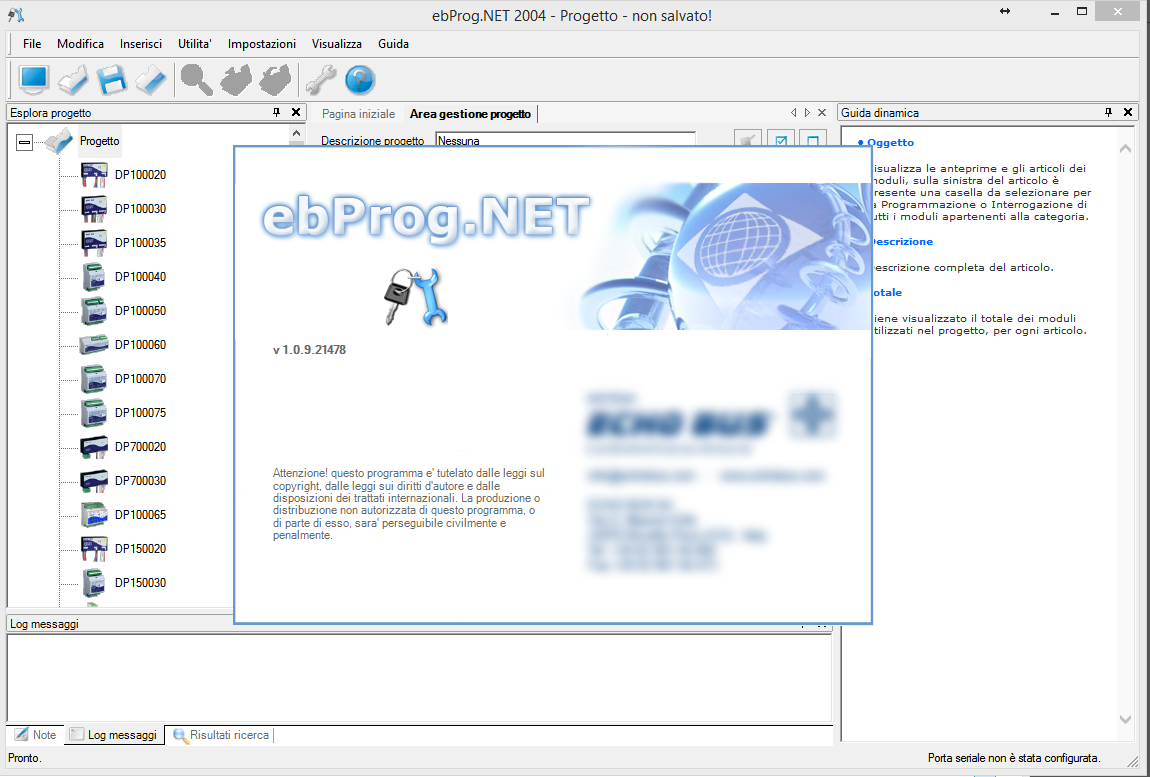Screen dimensions: 1150x777
Task: Open the Guida menu
Action: pos(393,44)
